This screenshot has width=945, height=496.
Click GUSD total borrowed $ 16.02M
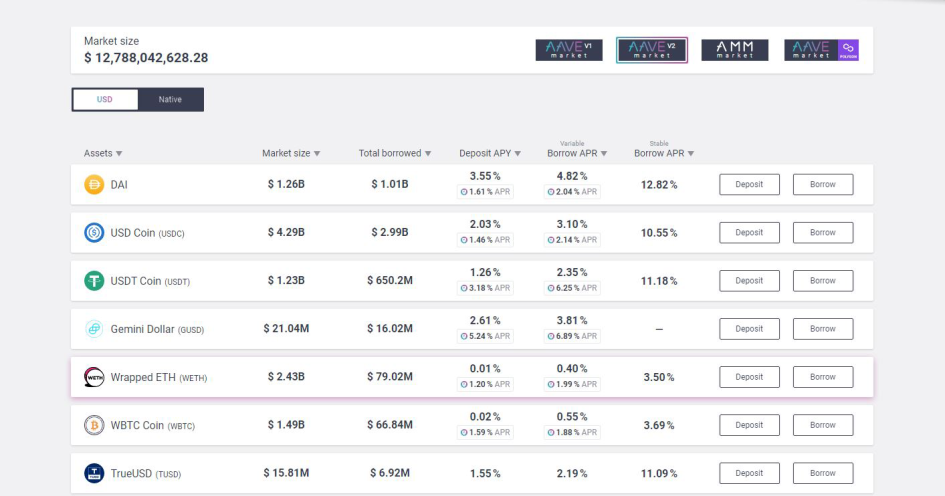(x=390, y=328)
